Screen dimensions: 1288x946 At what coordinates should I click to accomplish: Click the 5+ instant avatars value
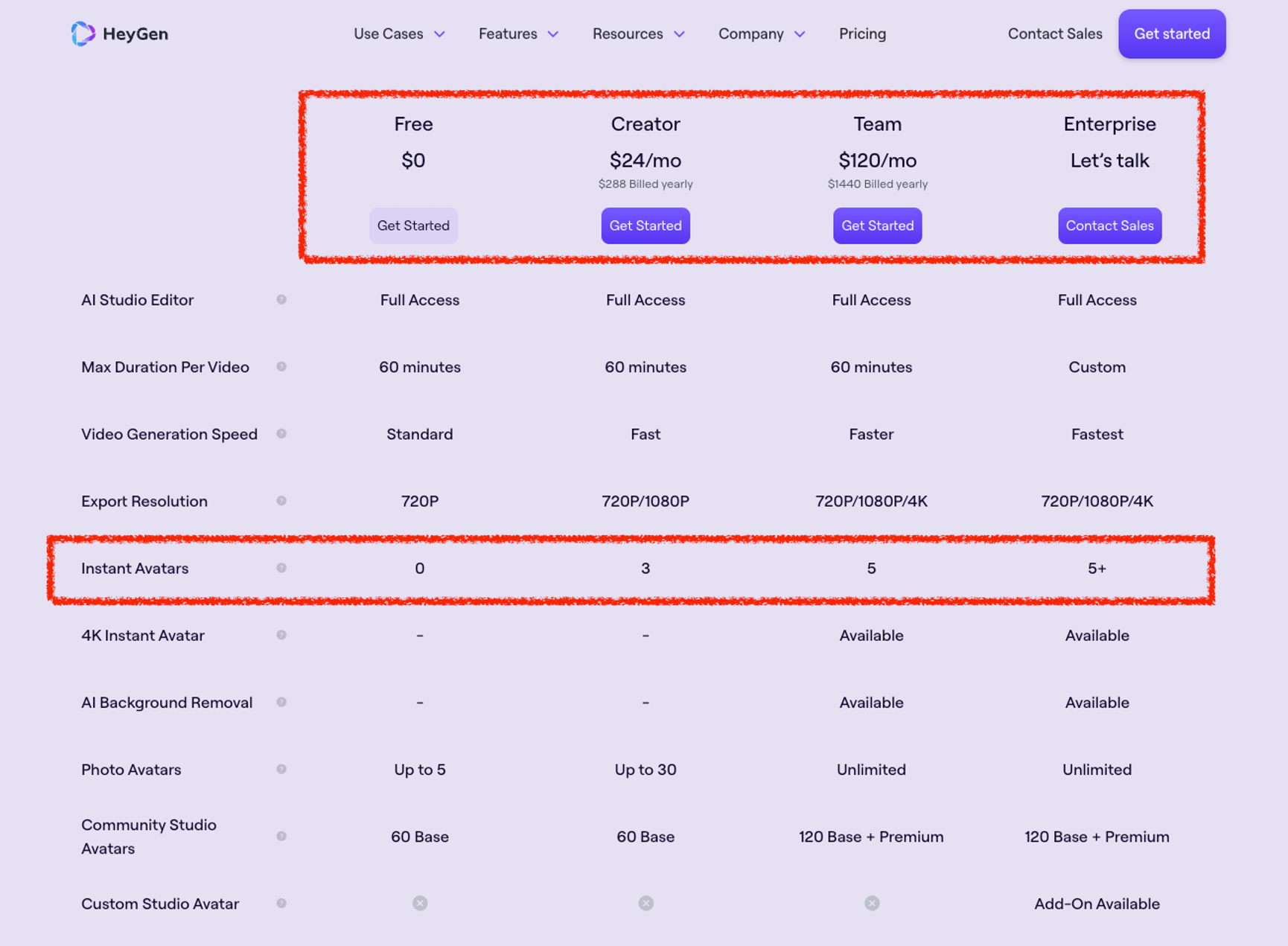click(1097, 568)
